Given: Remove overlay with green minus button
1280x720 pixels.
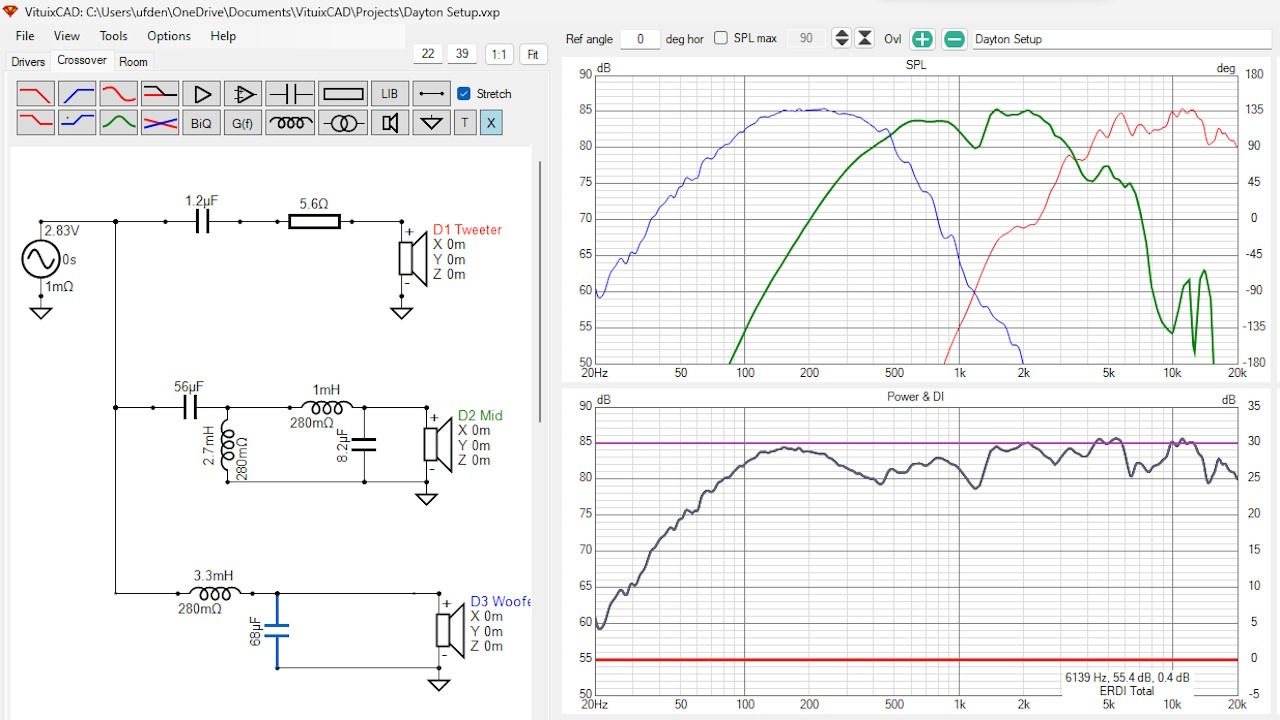Looking at the screenshot, I should click(x=955, y=39).
